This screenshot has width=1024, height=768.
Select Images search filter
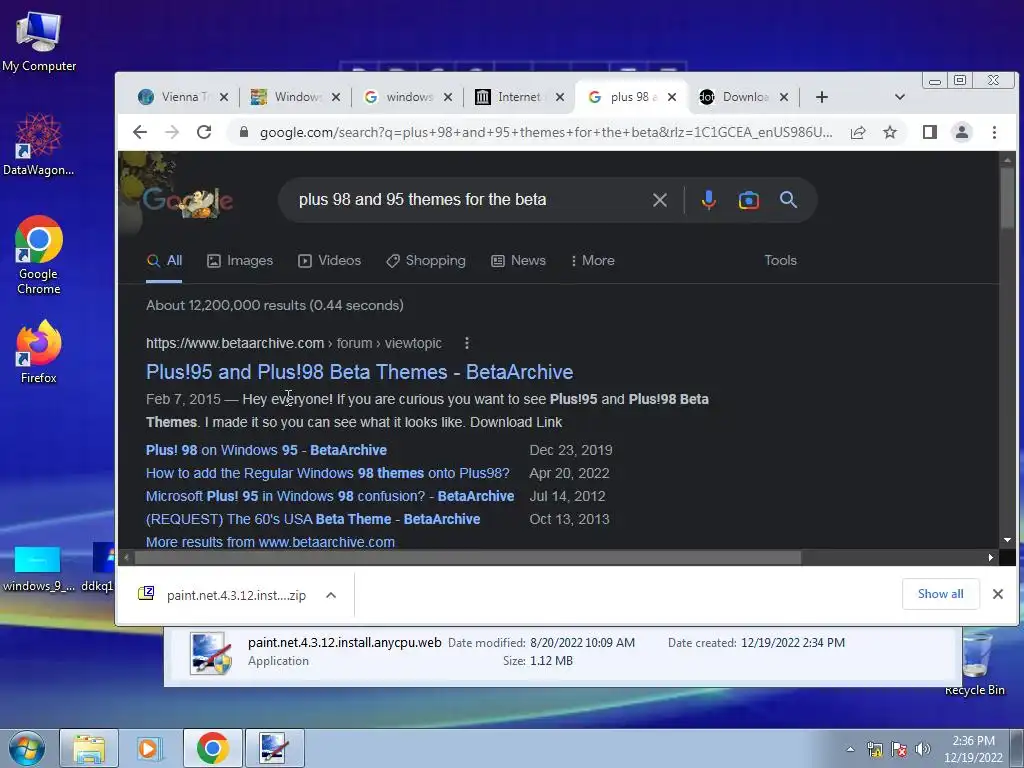pos(240,261)
